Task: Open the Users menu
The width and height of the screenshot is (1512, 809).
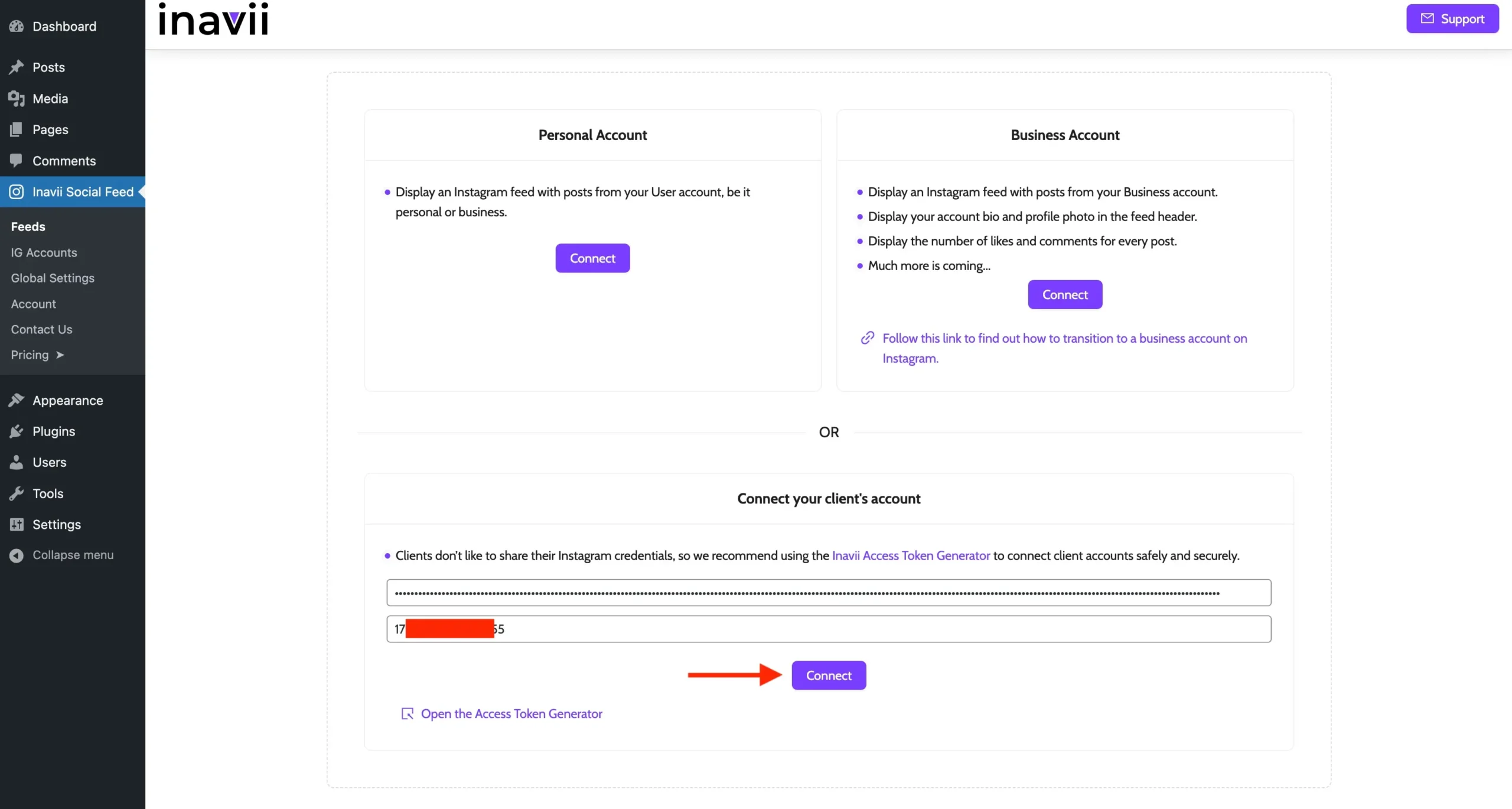Action: click(x=49, y=463)
